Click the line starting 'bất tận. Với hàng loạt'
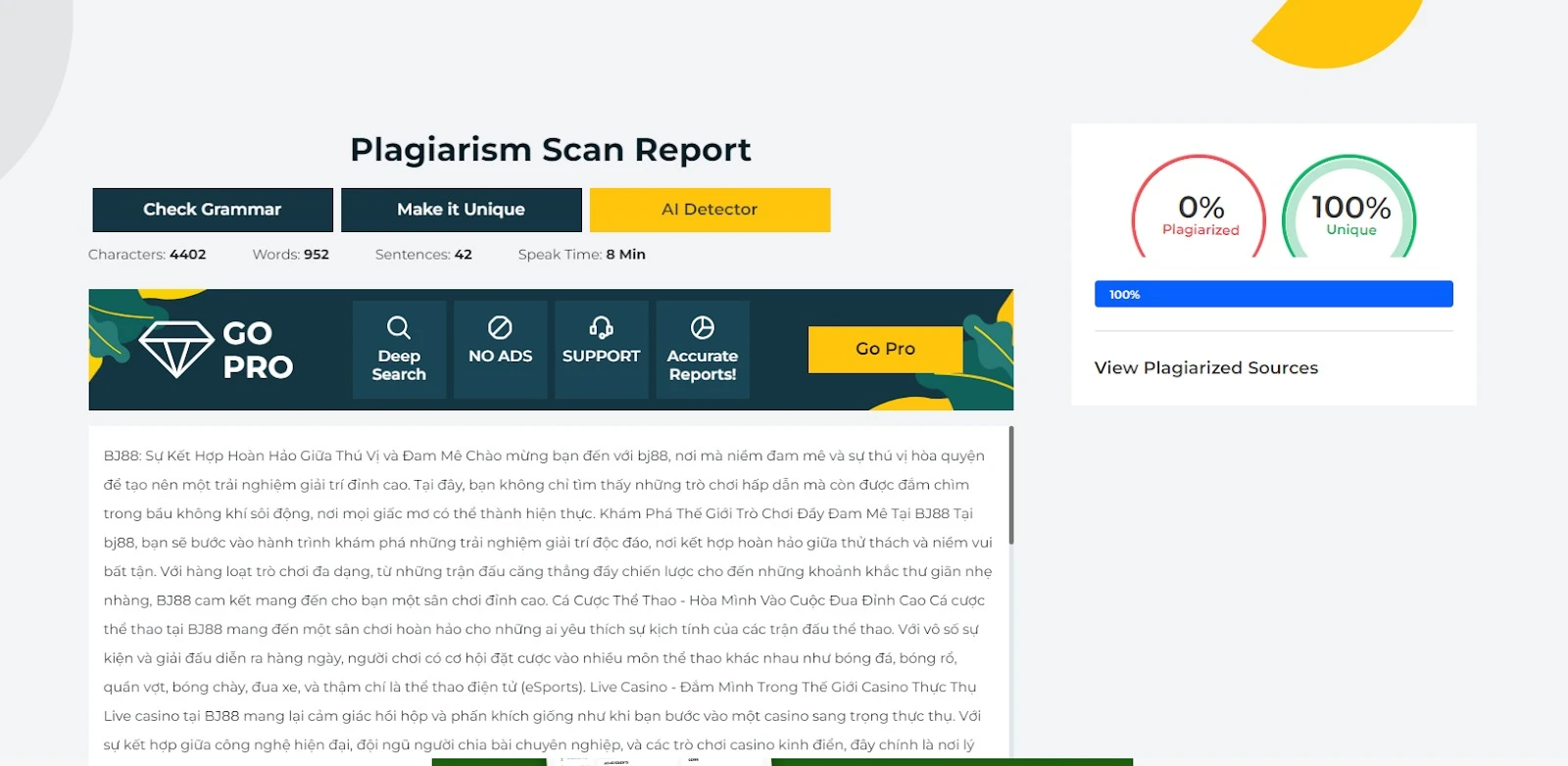 click(548, 571)
